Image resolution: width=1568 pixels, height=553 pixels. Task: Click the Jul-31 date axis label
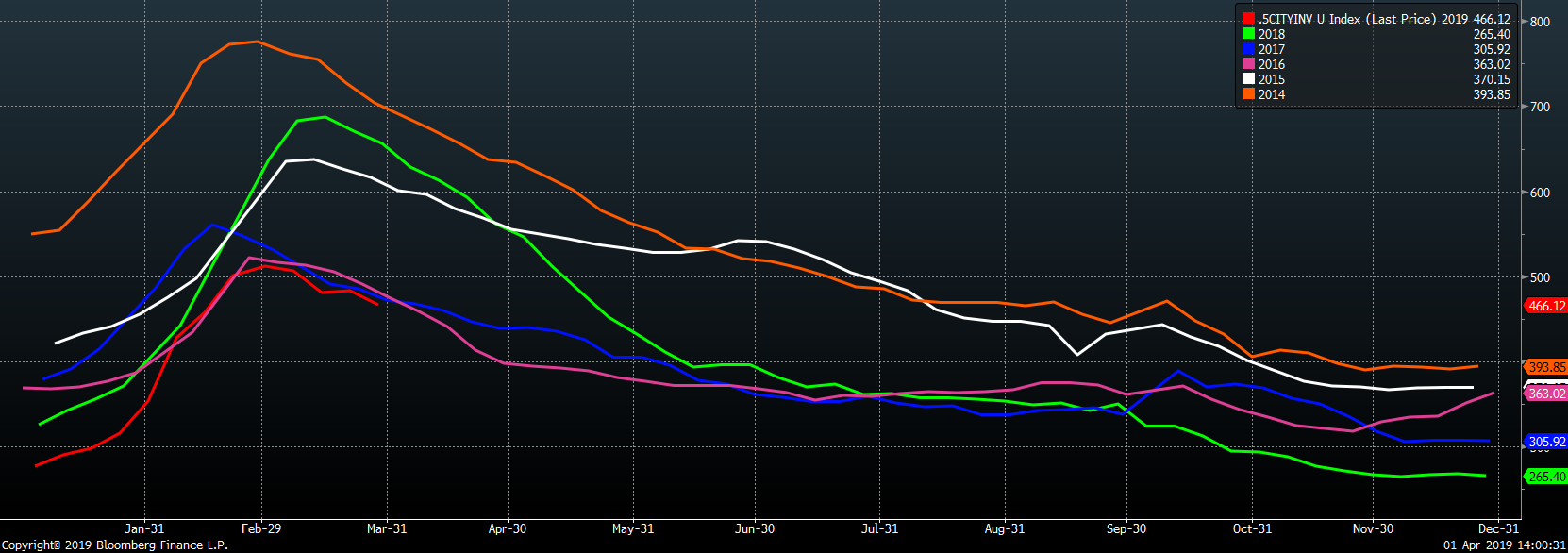879,528
